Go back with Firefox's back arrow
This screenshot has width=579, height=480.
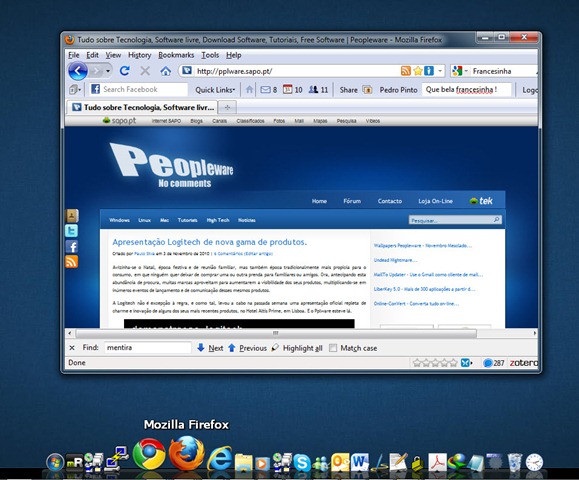click(x=78, y=71)
